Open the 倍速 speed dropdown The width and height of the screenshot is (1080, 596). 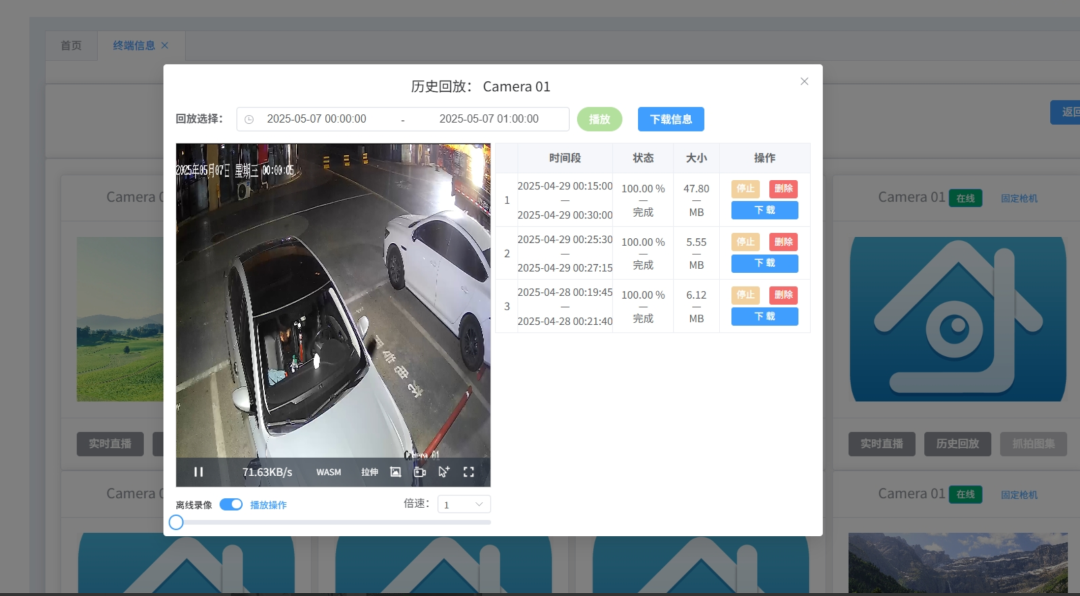(465, 505)
